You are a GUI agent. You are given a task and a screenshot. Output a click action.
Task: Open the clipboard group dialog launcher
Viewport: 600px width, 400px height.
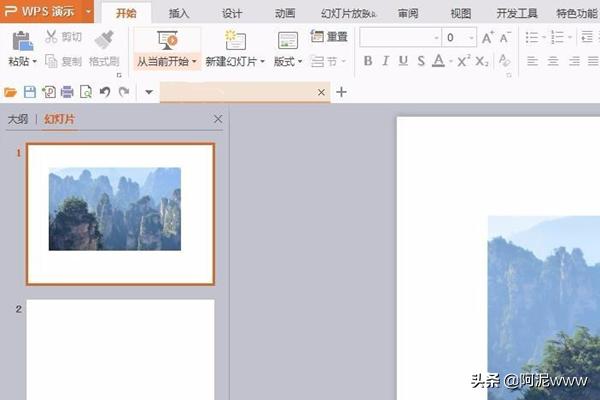pyautogui.click(x=119, y=75)
